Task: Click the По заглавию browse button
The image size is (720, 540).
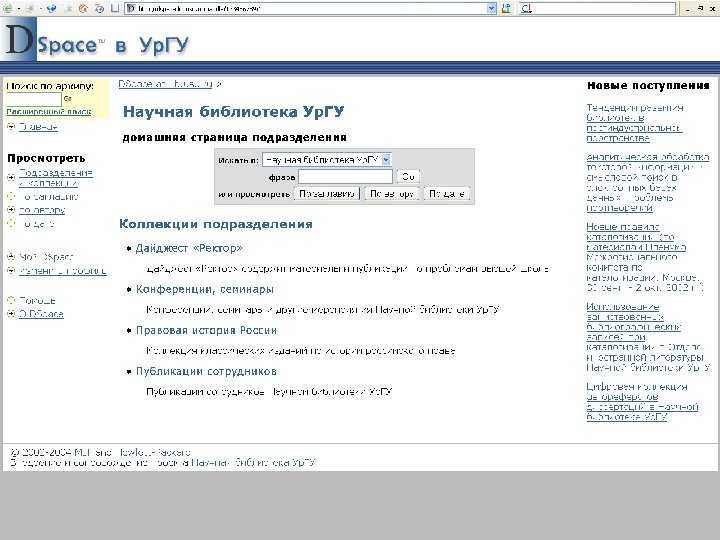Action: [326, 194]
